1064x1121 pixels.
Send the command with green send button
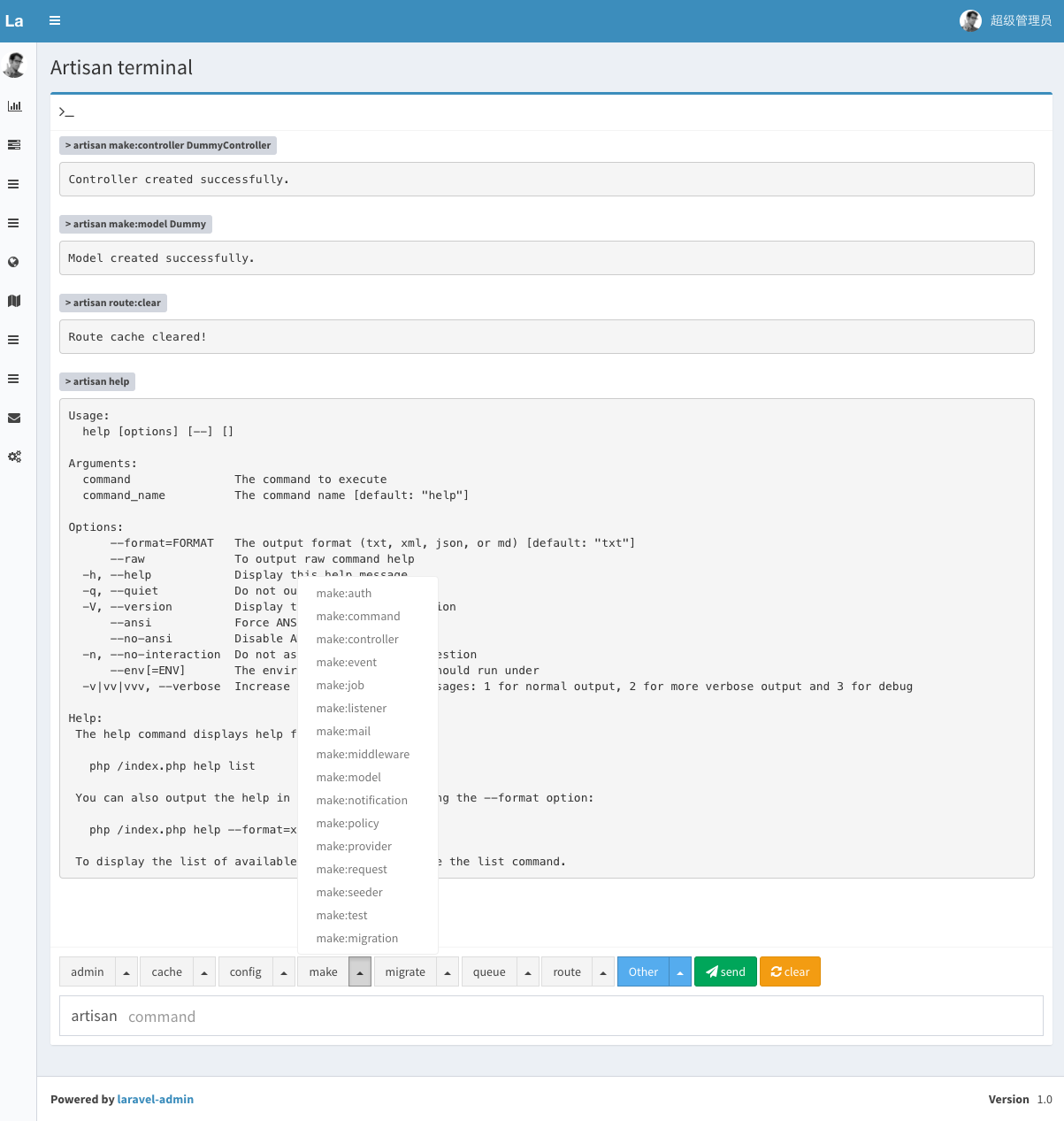[725, 971]
